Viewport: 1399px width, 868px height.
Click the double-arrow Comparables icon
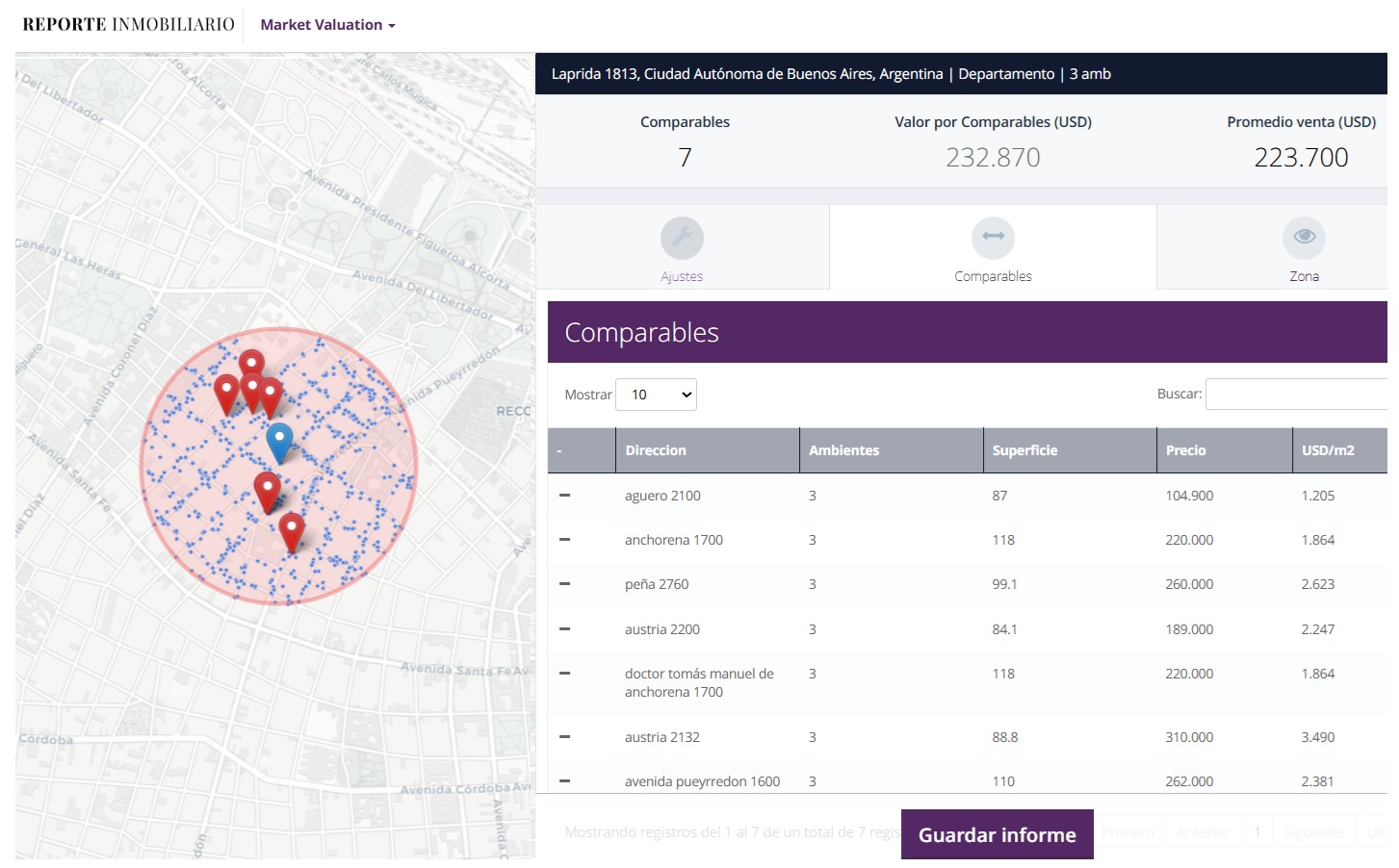[x=993, y=238]
